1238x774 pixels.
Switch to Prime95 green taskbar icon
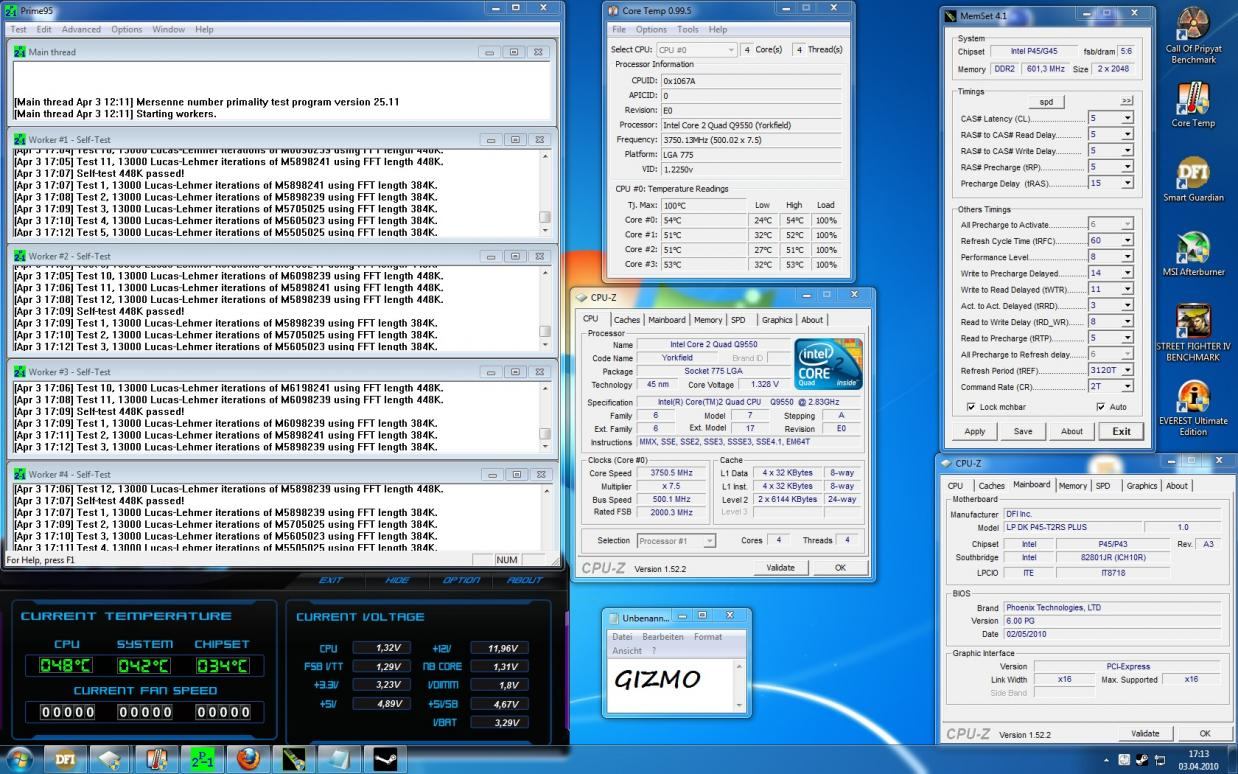coord(202,759)
